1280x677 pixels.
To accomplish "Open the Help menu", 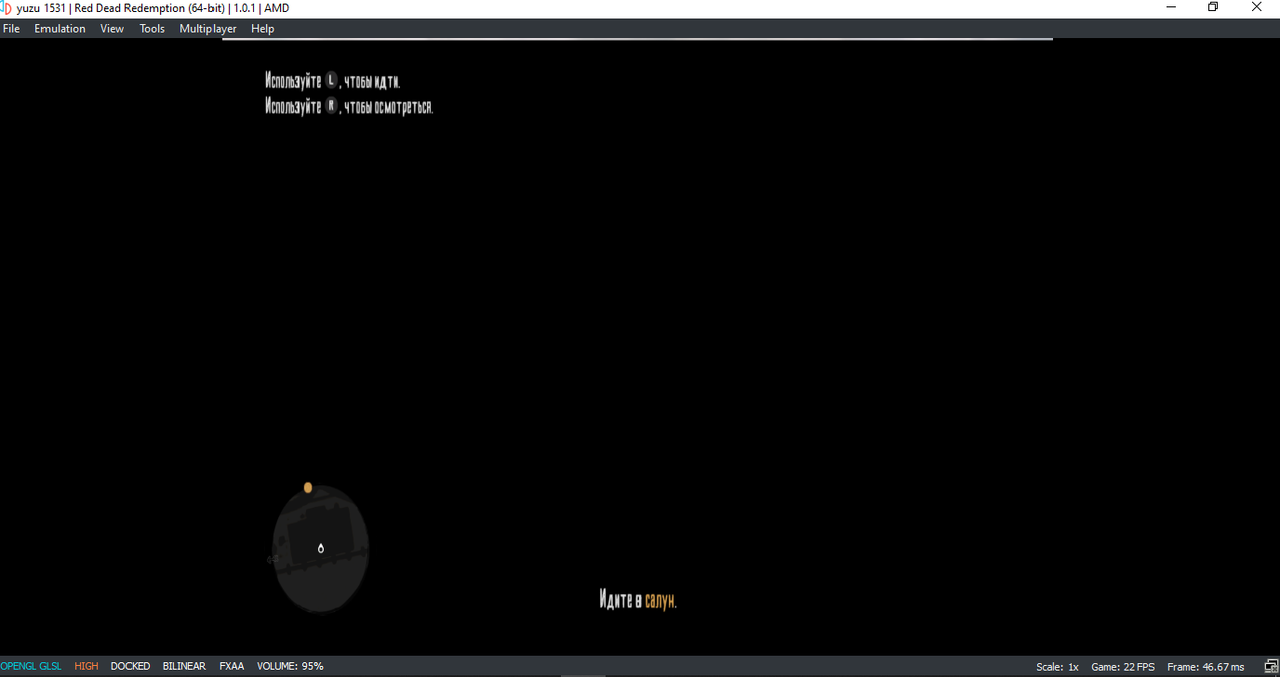I will pyautogui.click(x=263, y=29).
